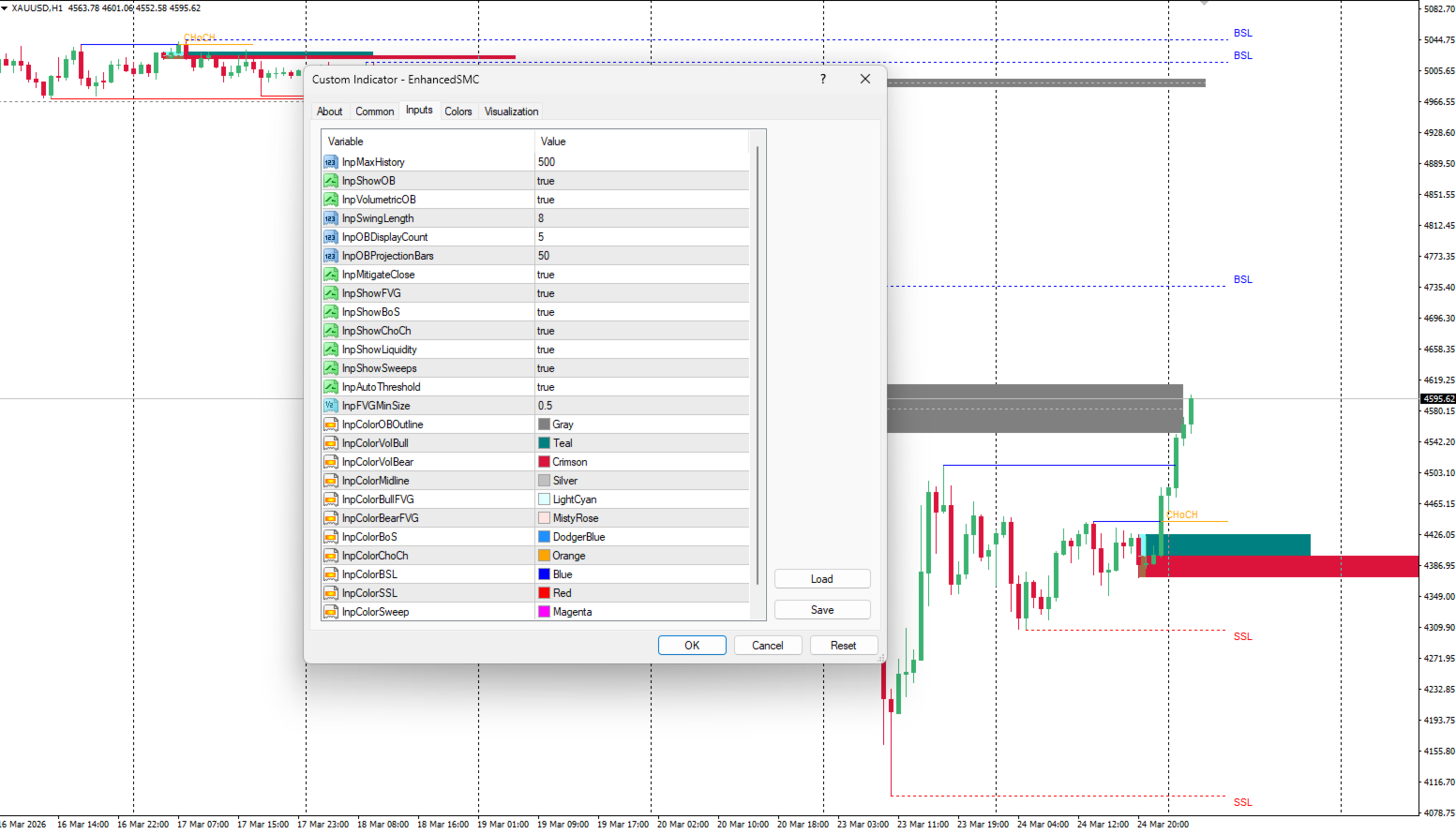Click the color icon beside InpColorOBOutline
The image size is (1456, 834).
pos(331,424)
